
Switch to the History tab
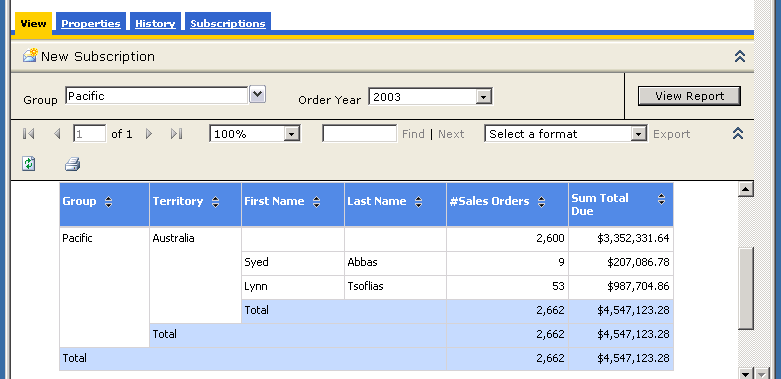click(155, 23)
